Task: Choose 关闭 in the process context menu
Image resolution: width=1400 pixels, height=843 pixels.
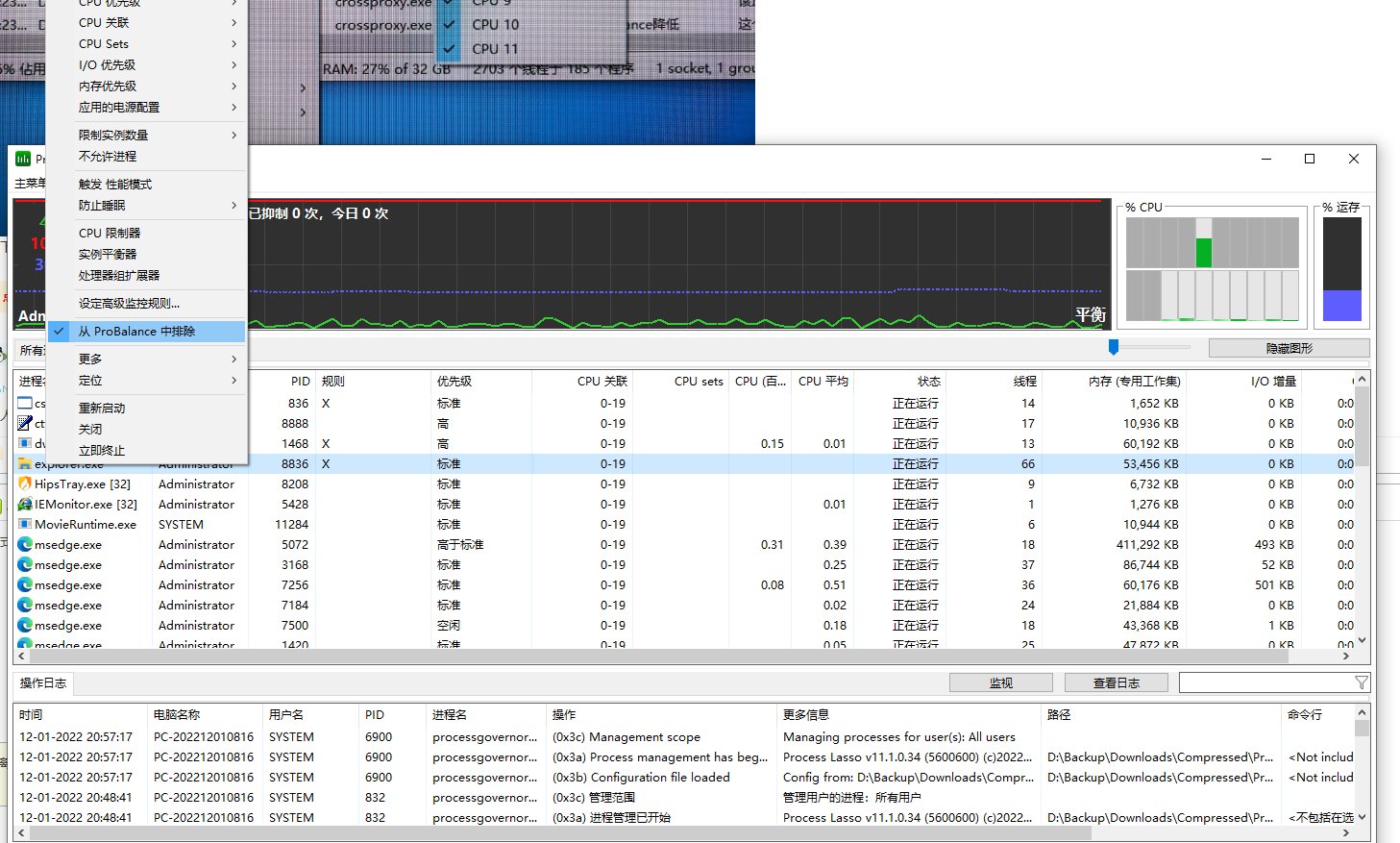Action: (147, 429)
